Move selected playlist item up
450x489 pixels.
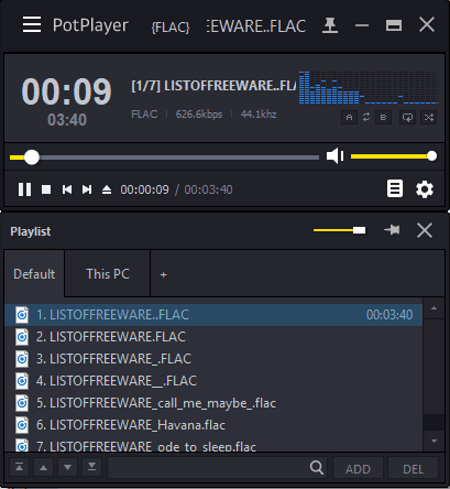point(43,467)
